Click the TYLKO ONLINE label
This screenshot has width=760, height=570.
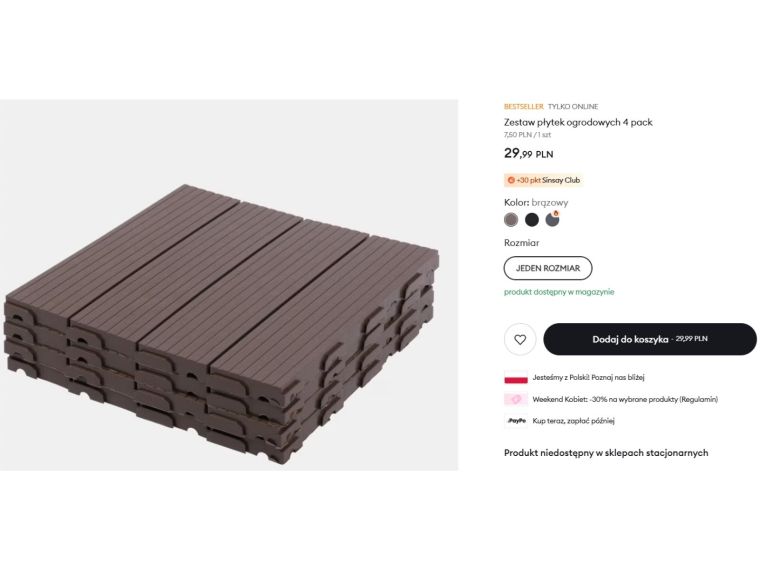[x=573, y=106]
